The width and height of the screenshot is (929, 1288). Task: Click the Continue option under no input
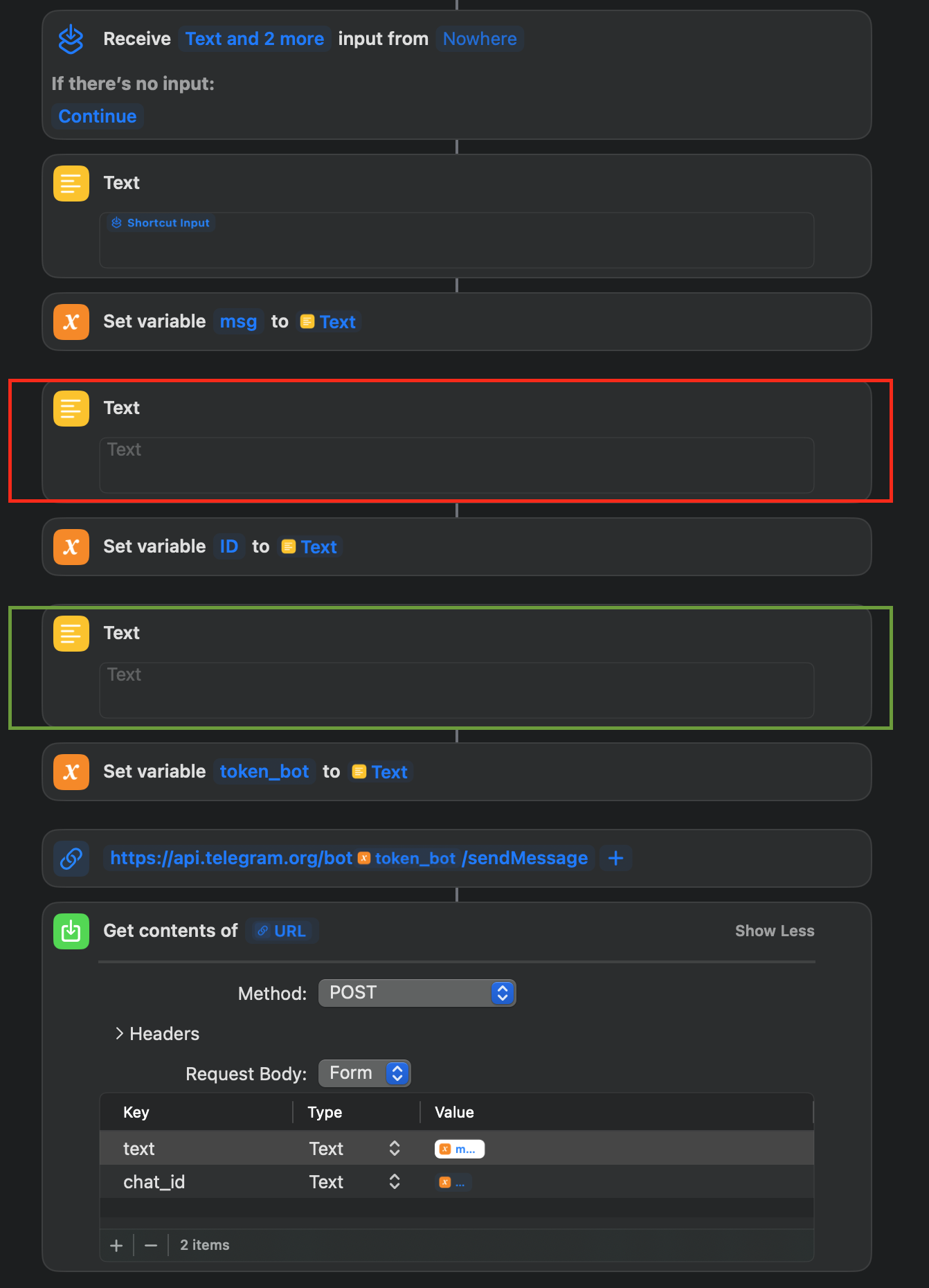[97, 116]
